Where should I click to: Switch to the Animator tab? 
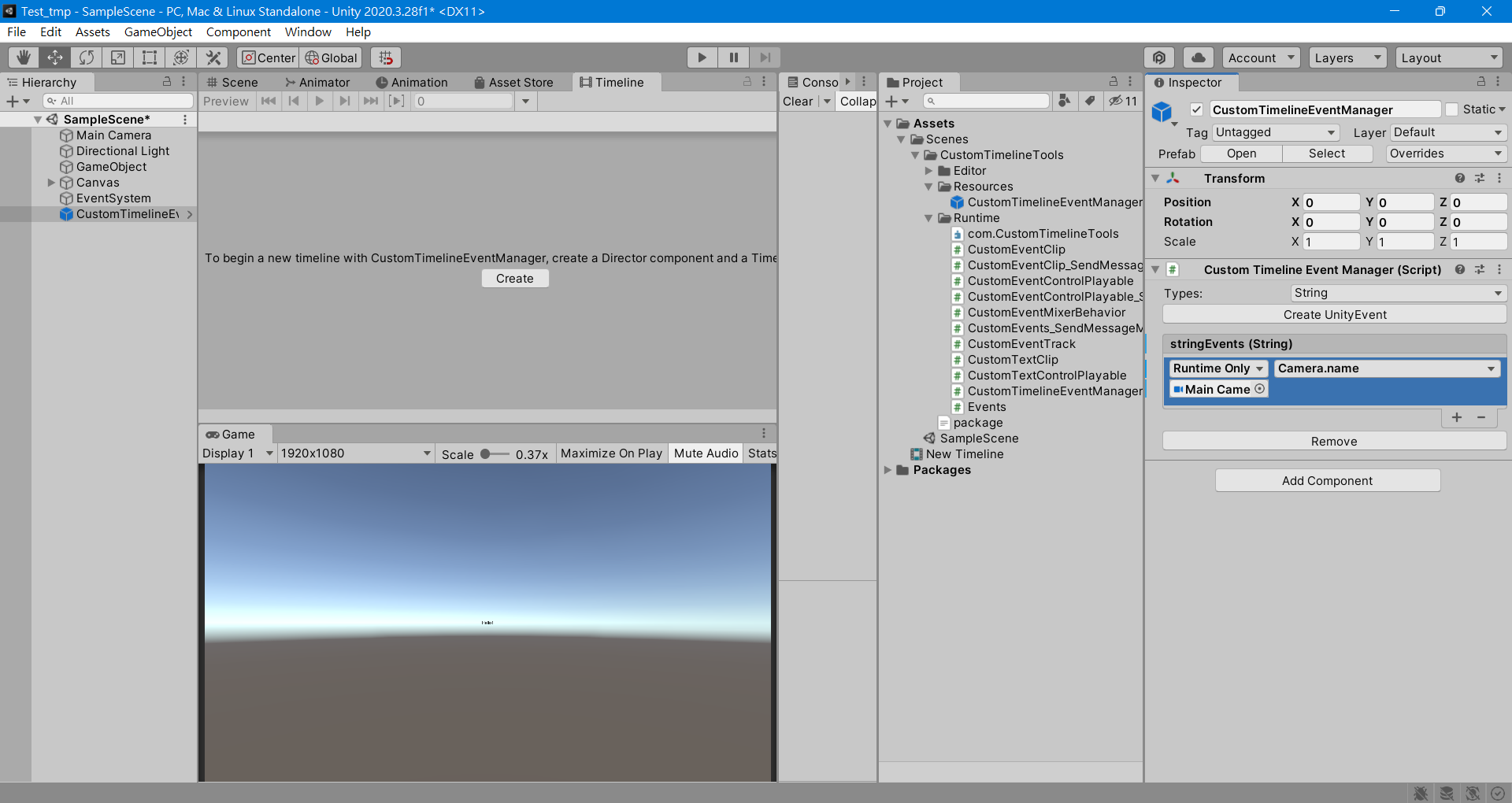tap(317, 82)
